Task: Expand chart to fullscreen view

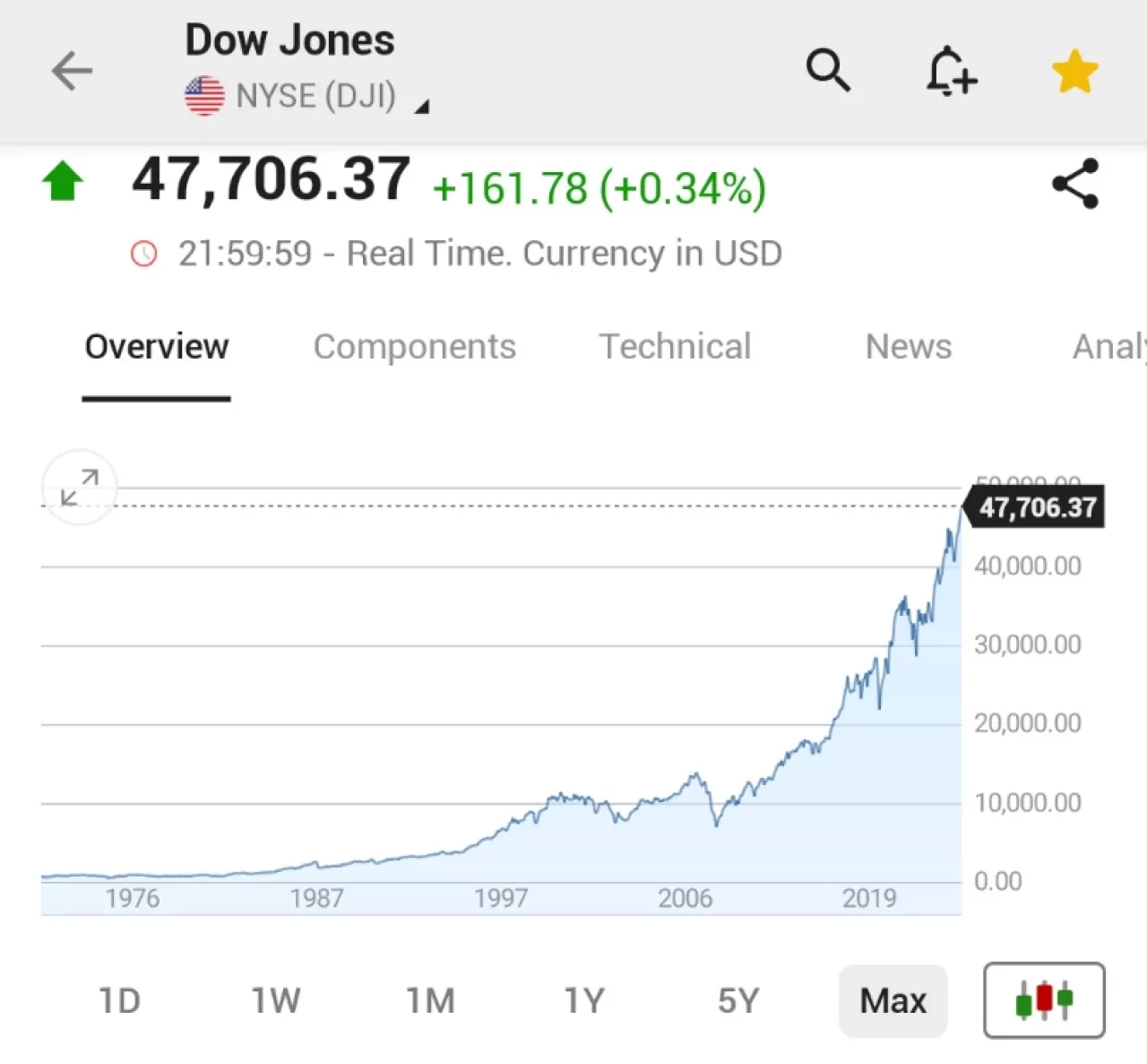Action: pos(79,488)
